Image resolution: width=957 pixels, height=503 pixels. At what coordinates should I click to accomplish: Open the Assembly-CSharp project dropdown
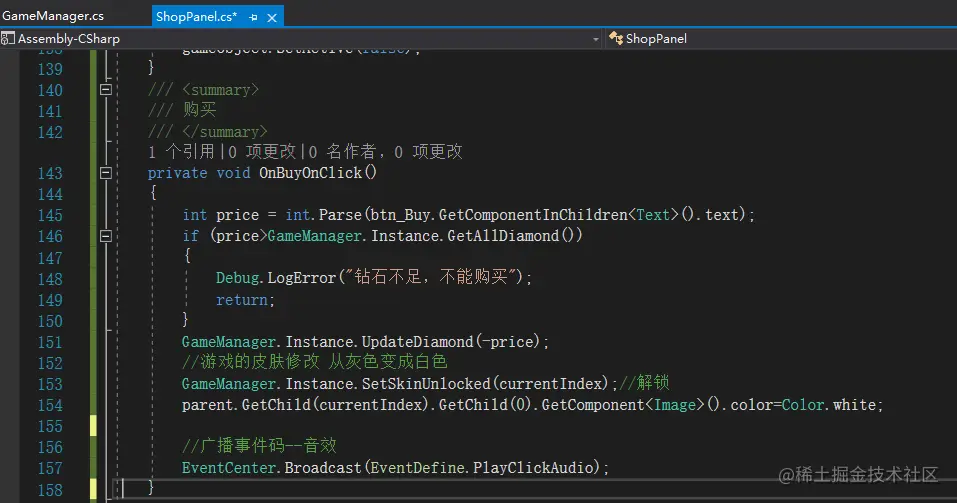pyautogui.click(x=596, y=39)
